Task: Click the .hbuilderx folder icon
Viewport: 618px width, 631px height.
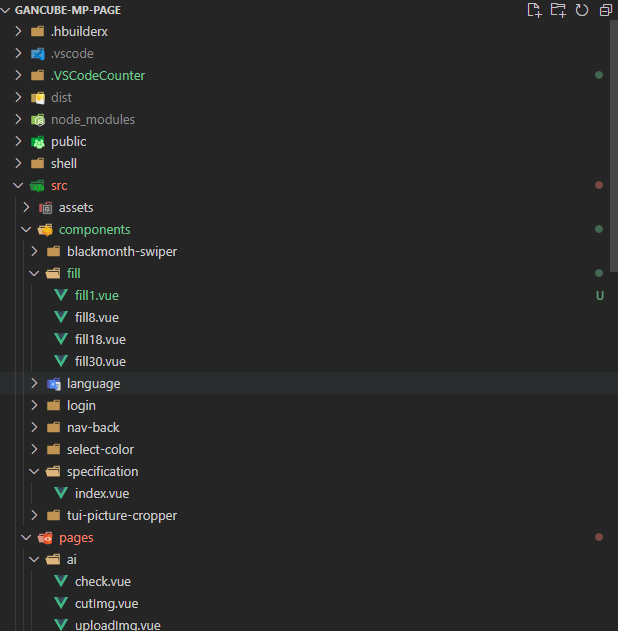Action: (37, 31)
